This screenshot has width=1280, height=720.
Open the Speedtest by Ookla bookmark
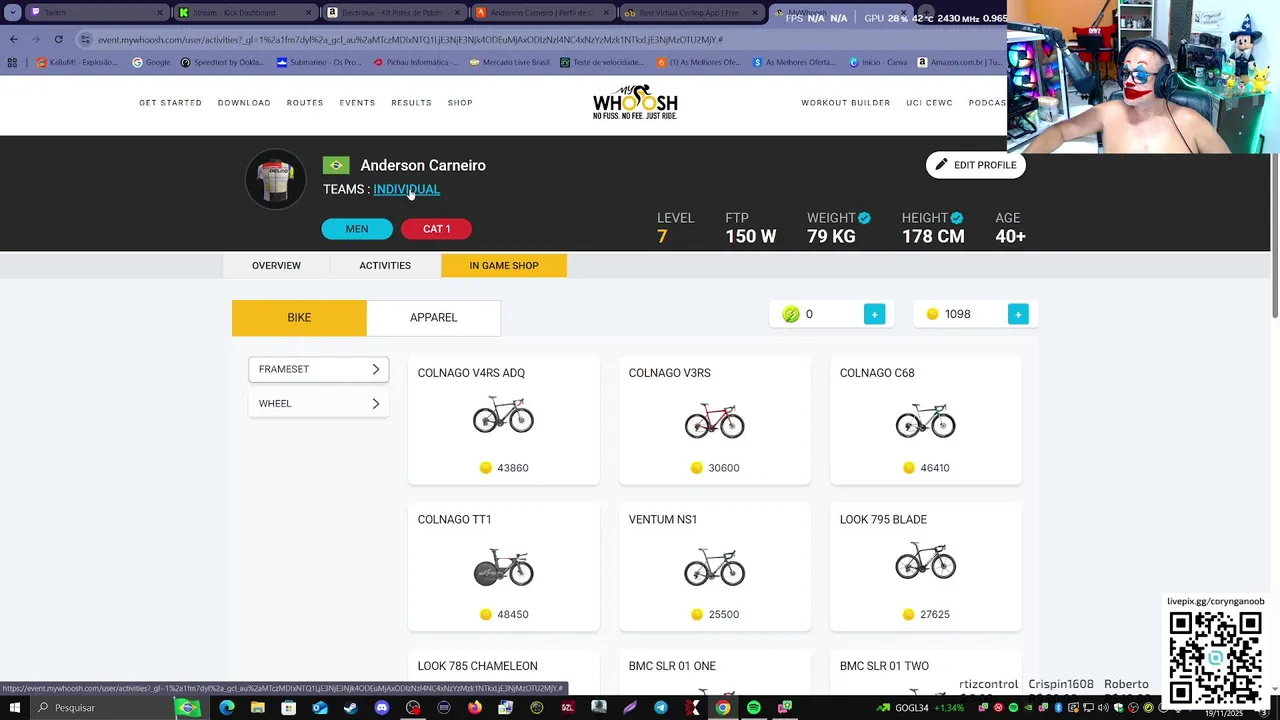pos(222,62)
